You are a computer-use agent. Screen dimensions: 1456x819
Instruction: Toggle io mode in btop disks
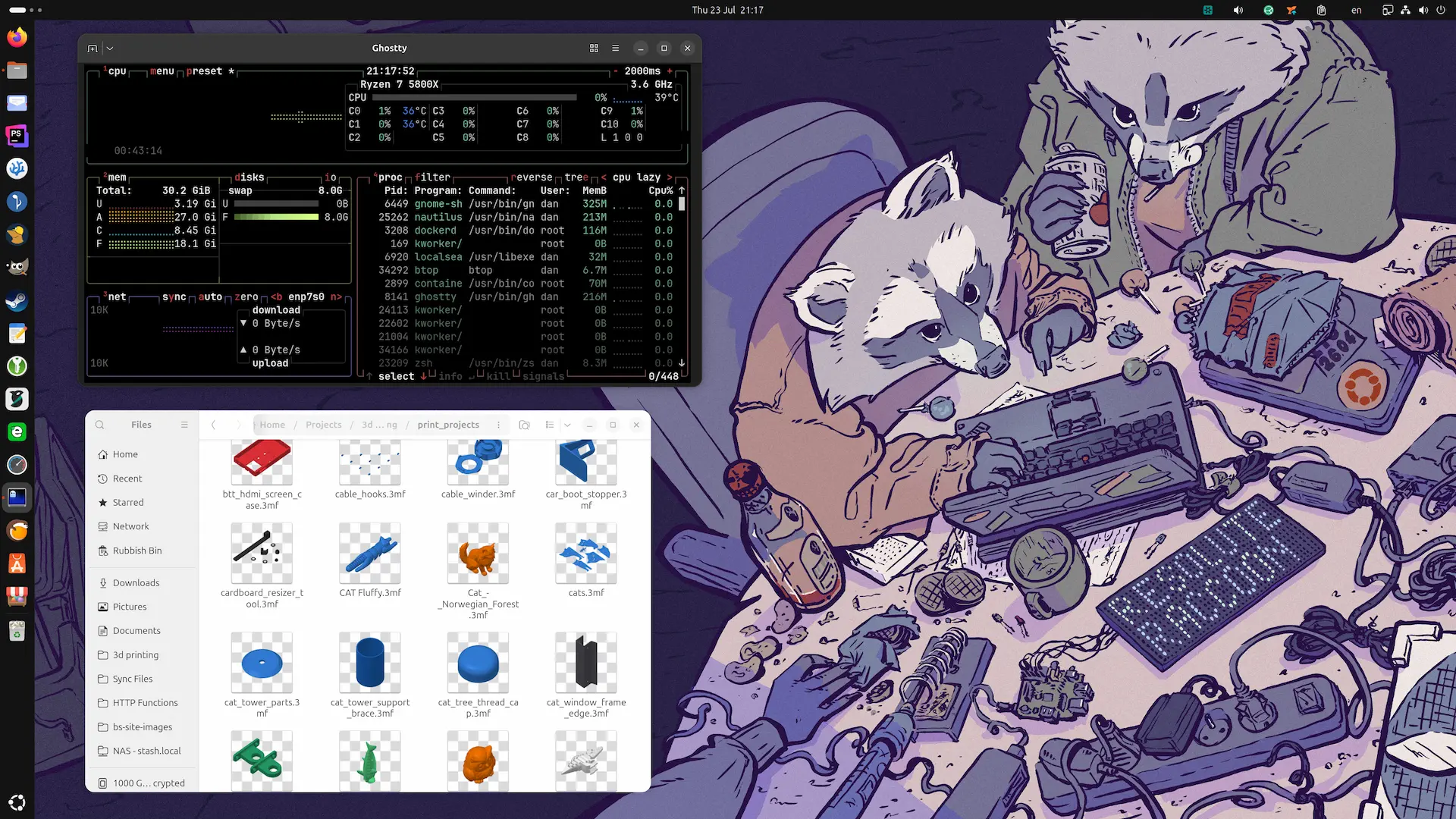tap(330, 177)
